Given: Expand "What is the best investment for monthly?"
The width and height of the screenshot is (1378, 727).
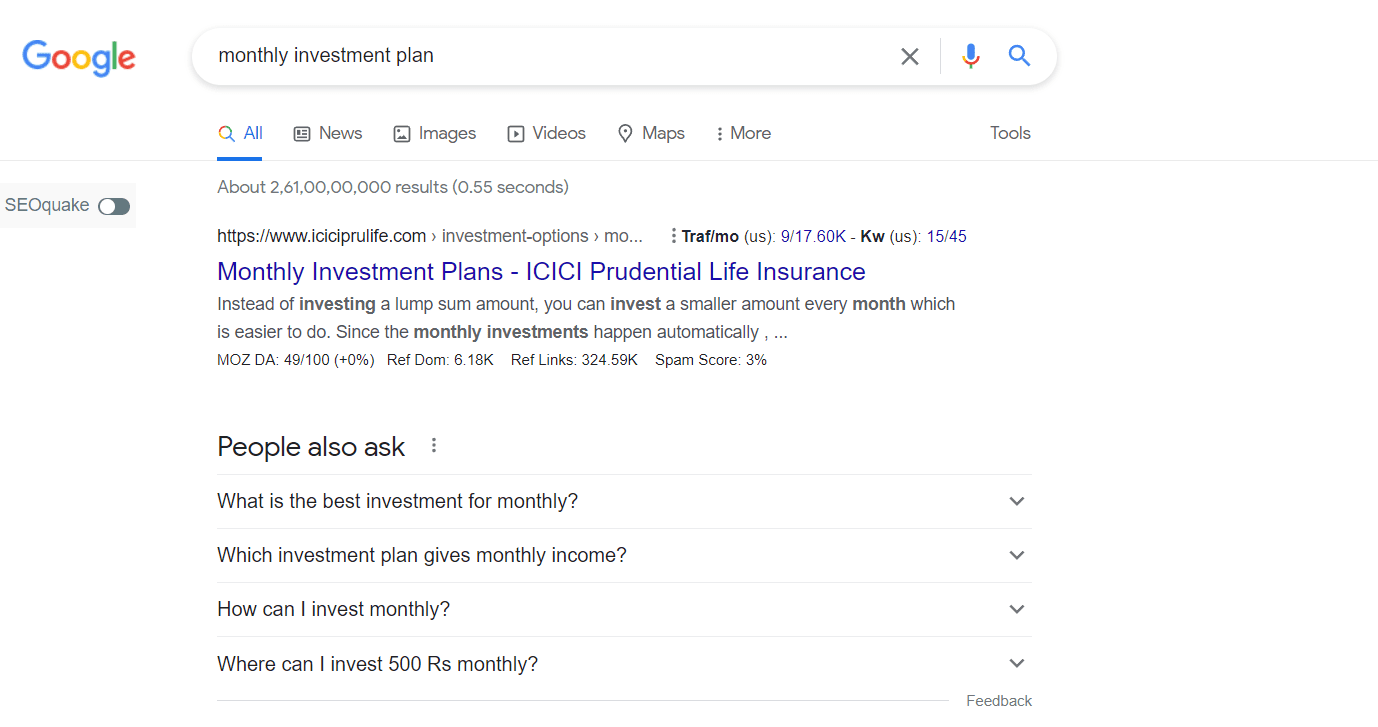Looking at the screenshot, I should [x=624, y=501].
